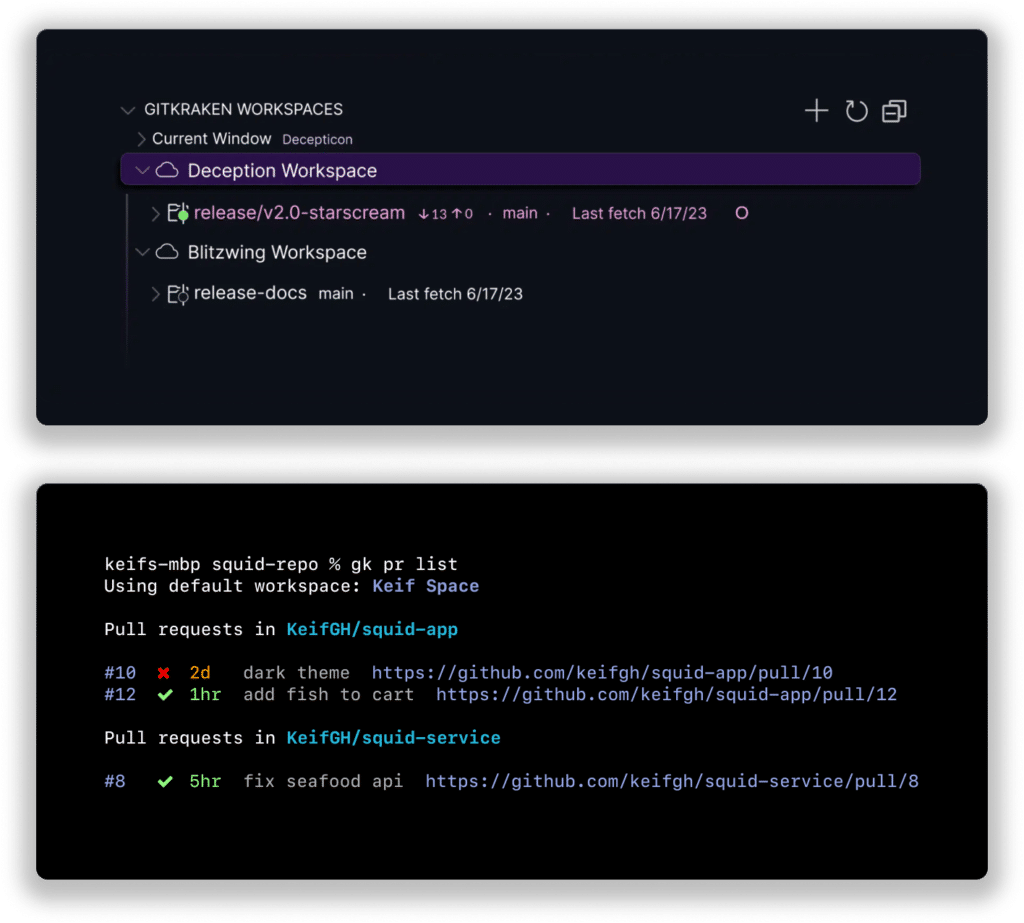Add a new workspace with the plus icon
Image resolution: width=1024 pixels, height=923 pixels.
pyautogui.click(x=816, y=110)
